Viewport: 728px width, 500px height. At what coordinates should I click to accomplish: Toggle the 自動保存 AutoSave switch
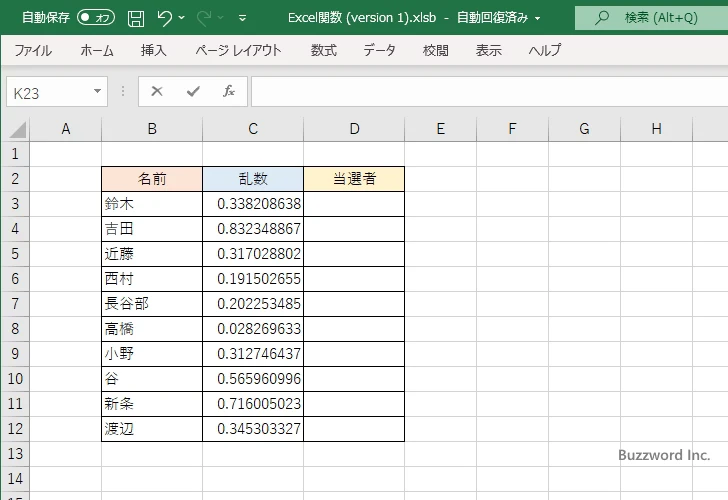click(x=96, y=18)
